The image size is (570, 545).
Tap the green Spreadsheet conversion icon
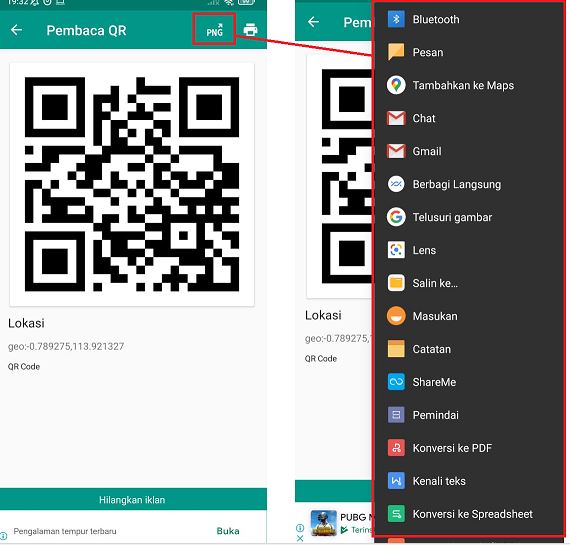(396, 514)
